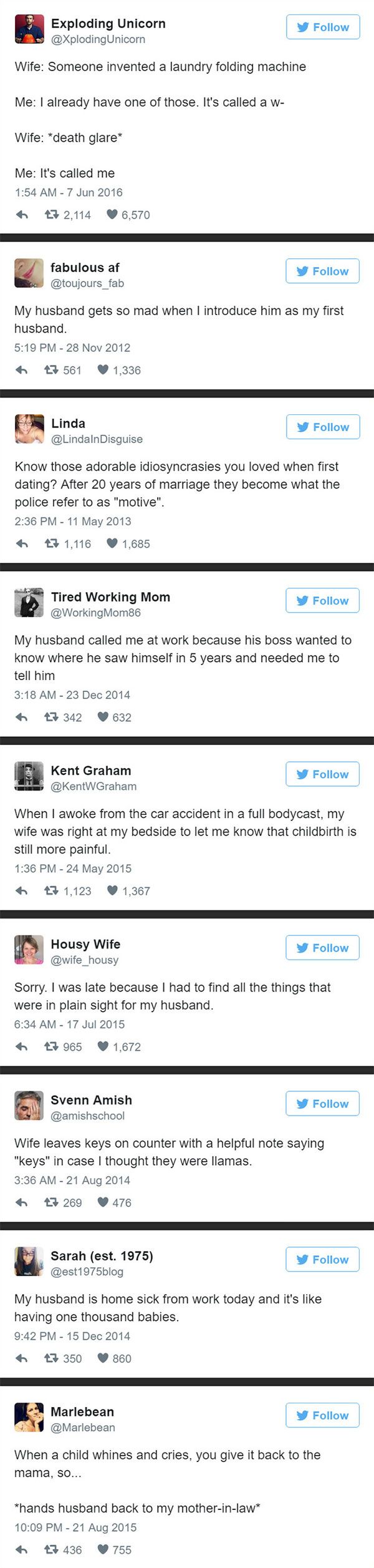The height and width of the screenshot is (1568, 374).
Task: Open Sarah (est. 1975) avatar image
Action: 29,1261
